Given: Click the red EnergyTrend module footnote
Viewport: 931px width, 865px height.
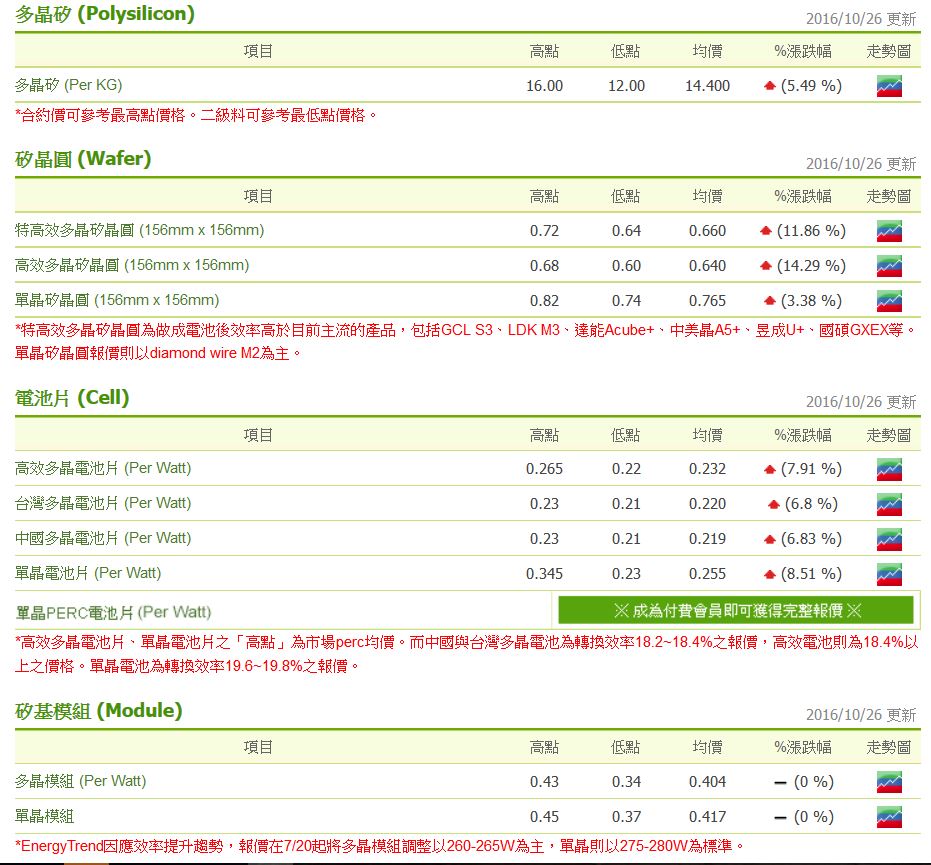Looking at the screenshot, I should [x=379, y=846].
